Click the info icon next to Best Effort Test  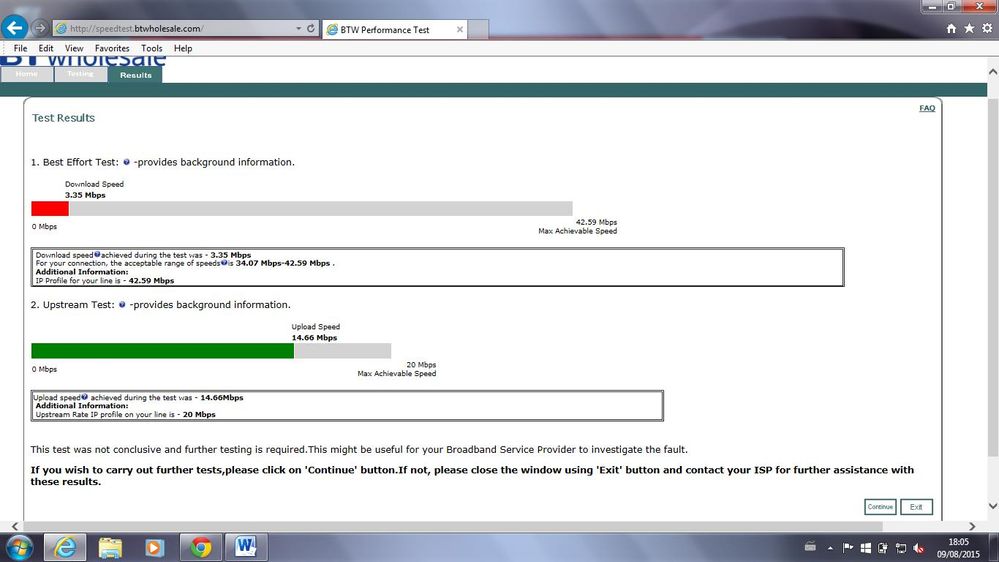pos(126,162)
